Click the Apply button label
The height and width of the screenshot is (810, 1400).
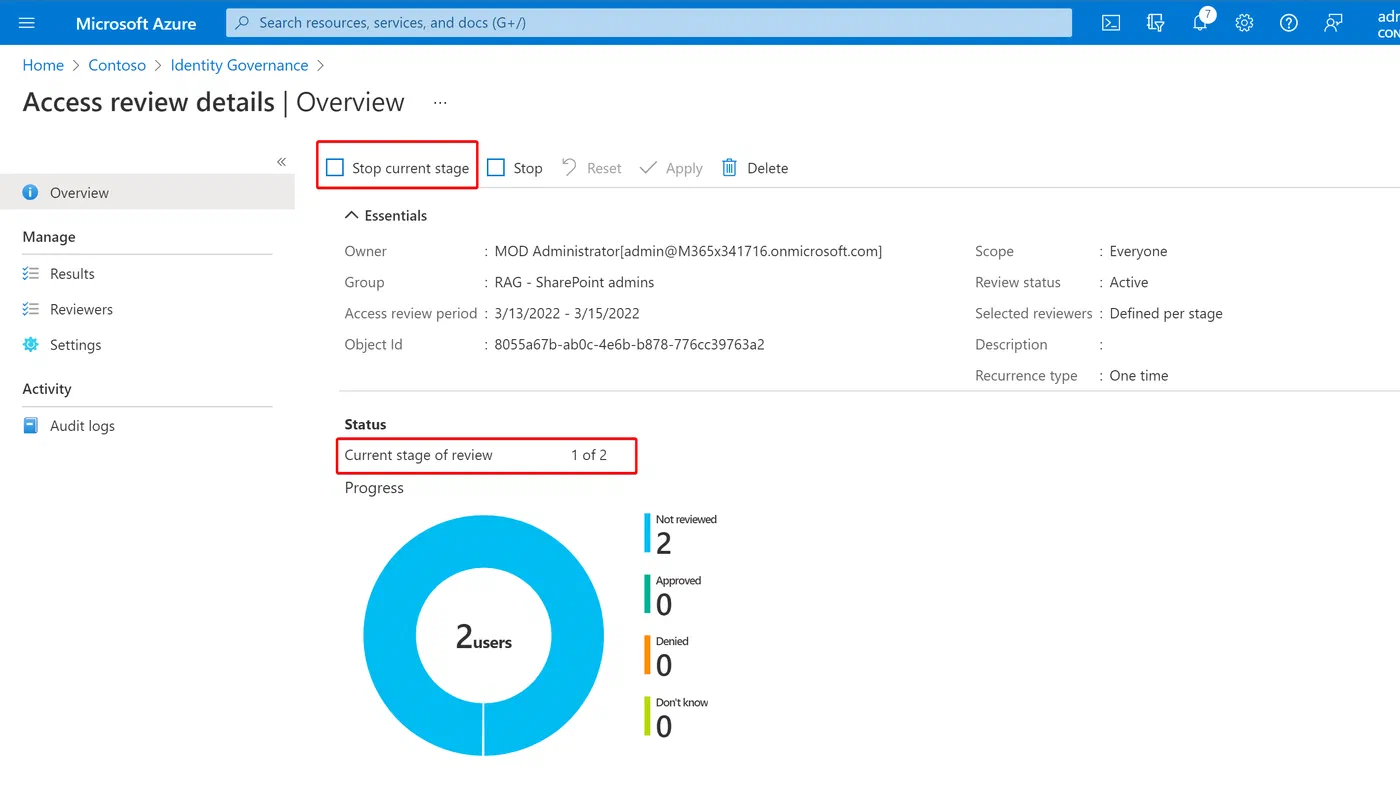684,168
